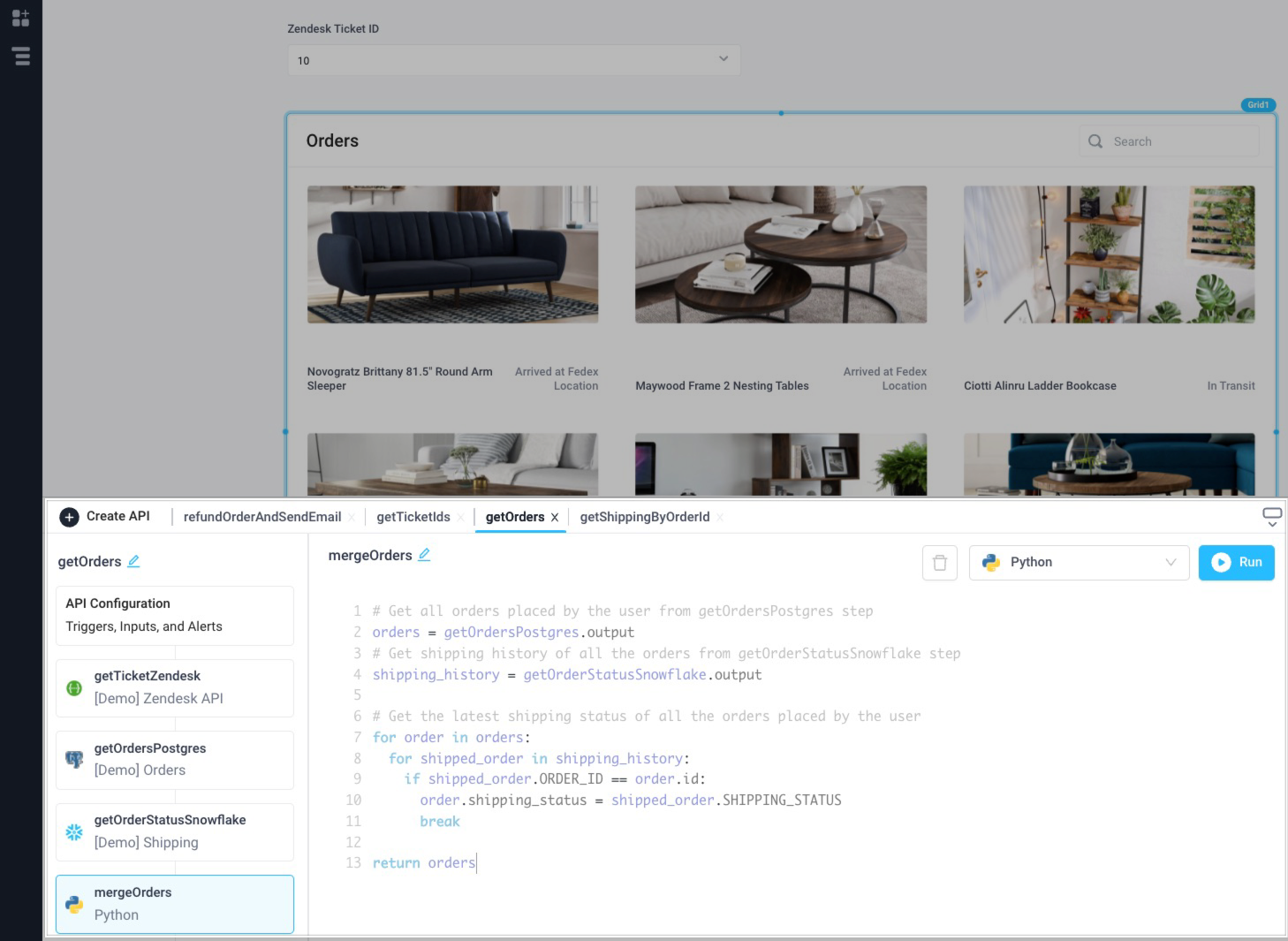Select the Python icon on mergeOrders step
This screenshot has width=1288, height=941.
click(74, 904)
